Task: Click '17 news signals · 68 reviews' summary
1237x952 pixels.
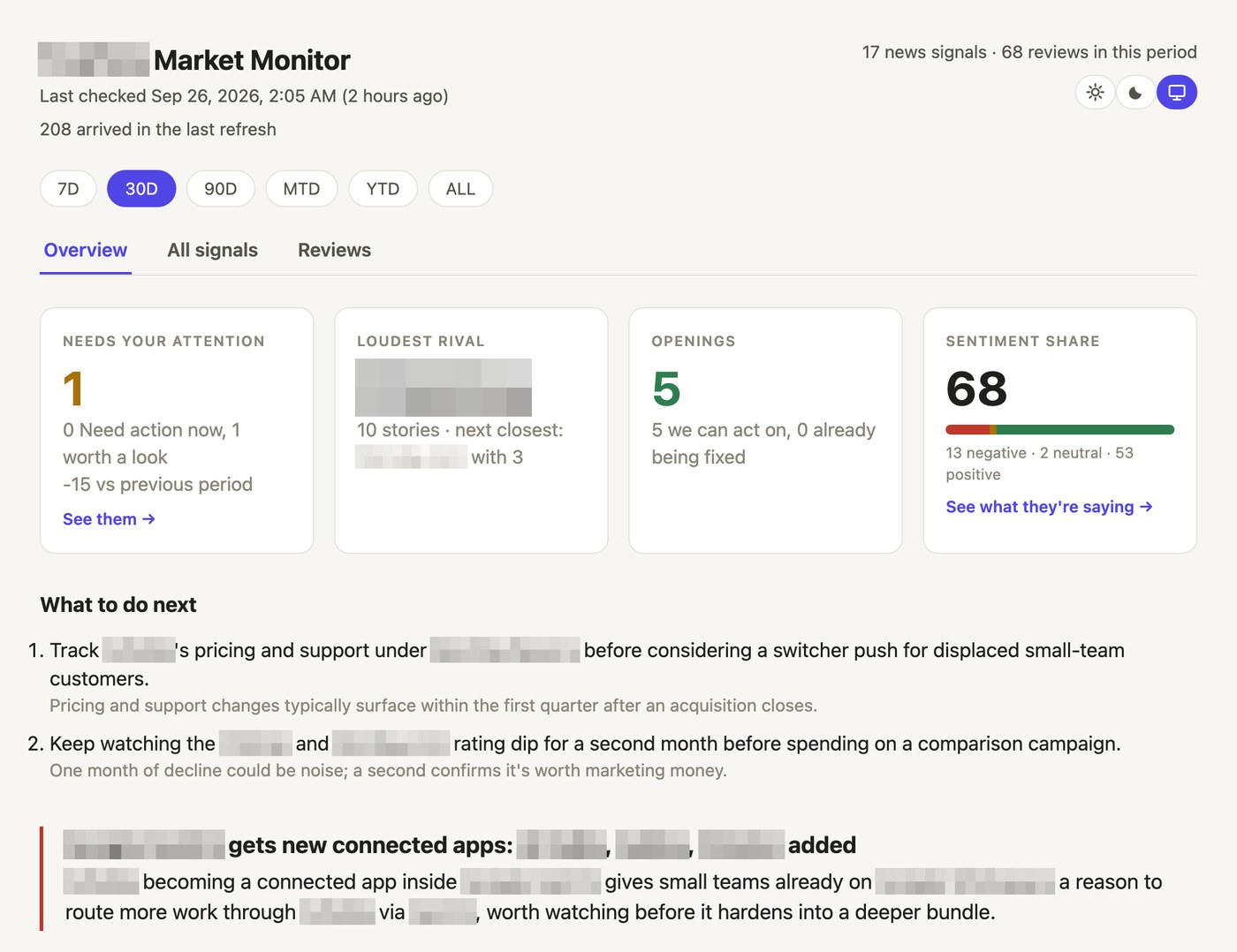Action: click(1029, 52)
